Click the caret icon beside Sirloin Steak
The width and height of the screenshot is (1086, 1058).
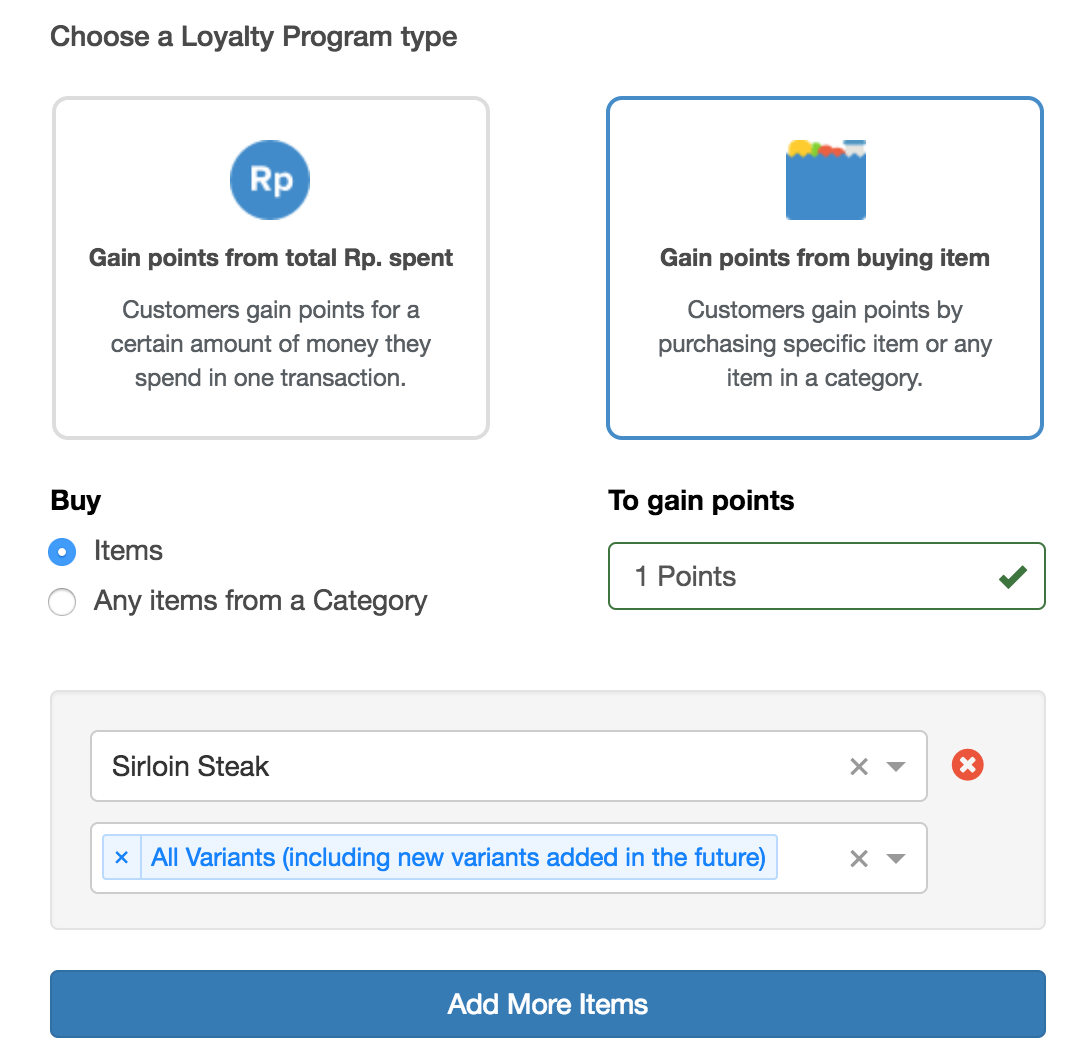point(895,765)
